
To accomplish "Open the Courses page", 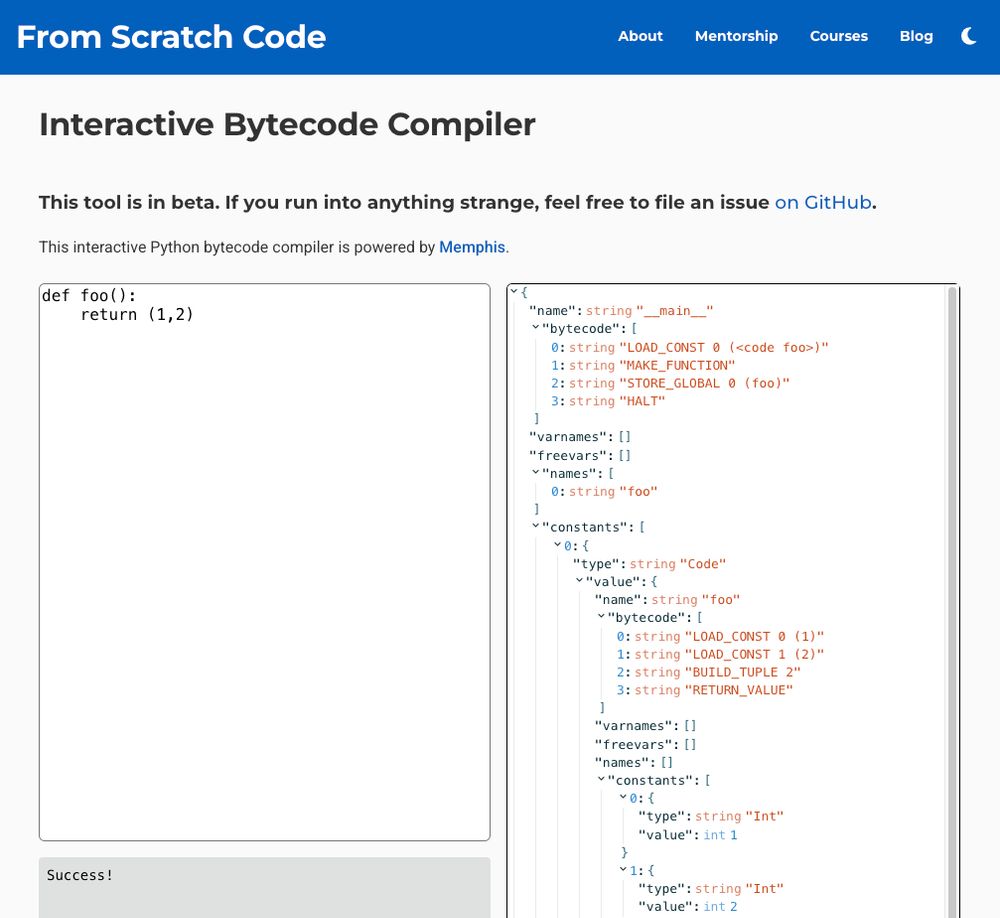I will coord(838,36).
